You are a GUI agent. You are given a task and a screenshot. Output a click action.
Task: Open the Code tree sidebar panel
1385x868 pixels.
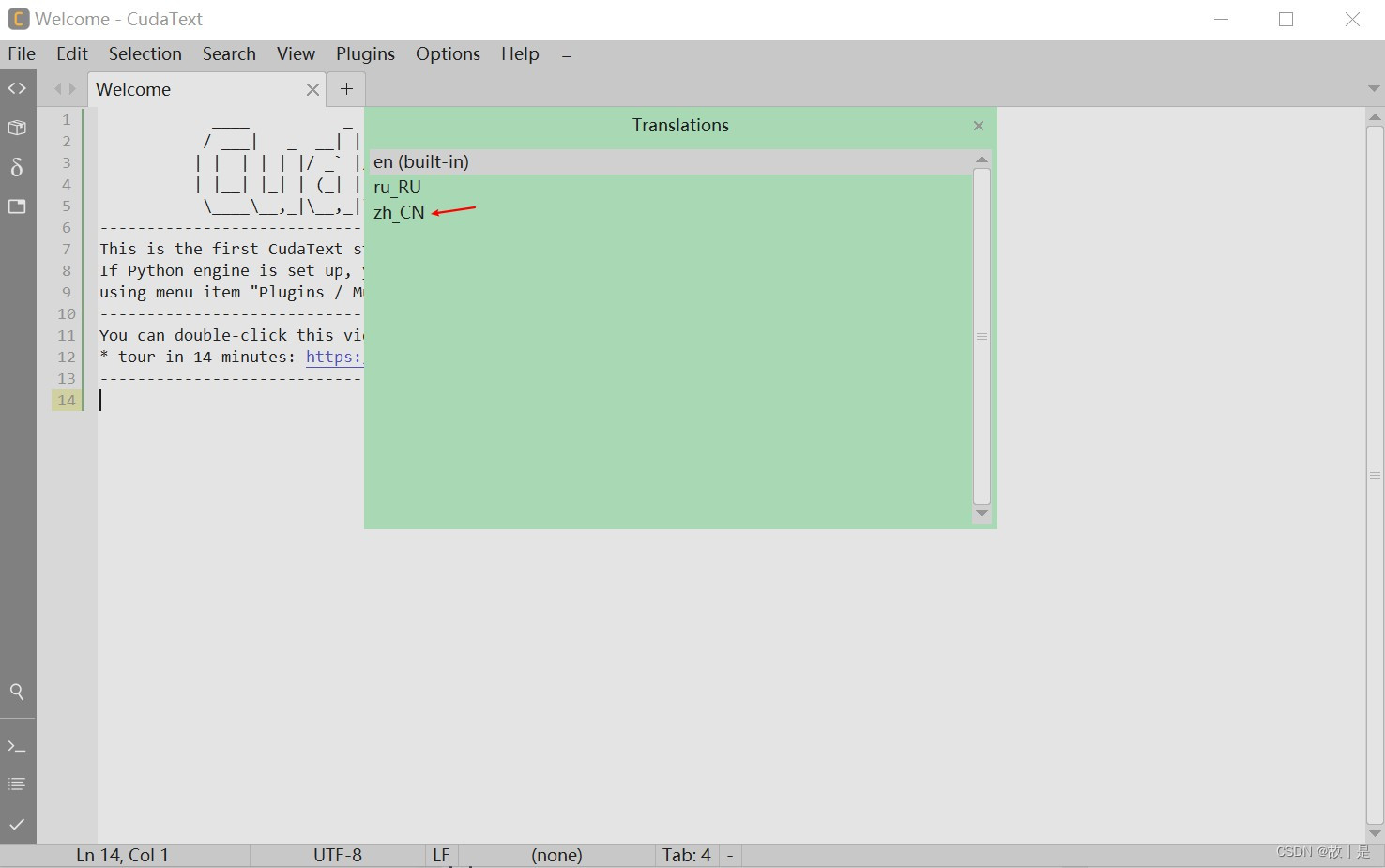click(x=17, y=88)
